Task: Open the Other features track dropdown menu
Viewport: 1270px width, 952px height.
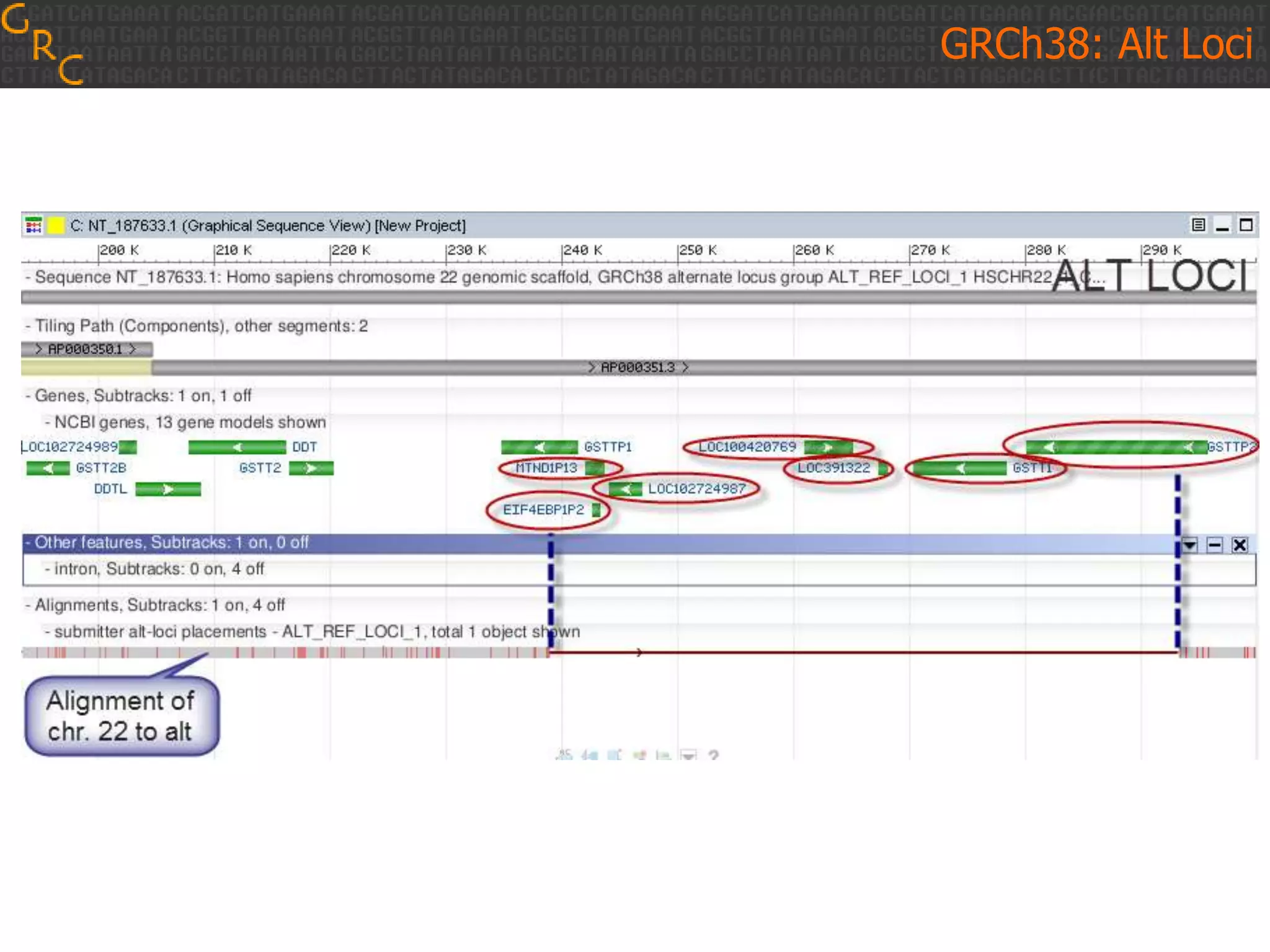Action: click(x=1189, y=545)
